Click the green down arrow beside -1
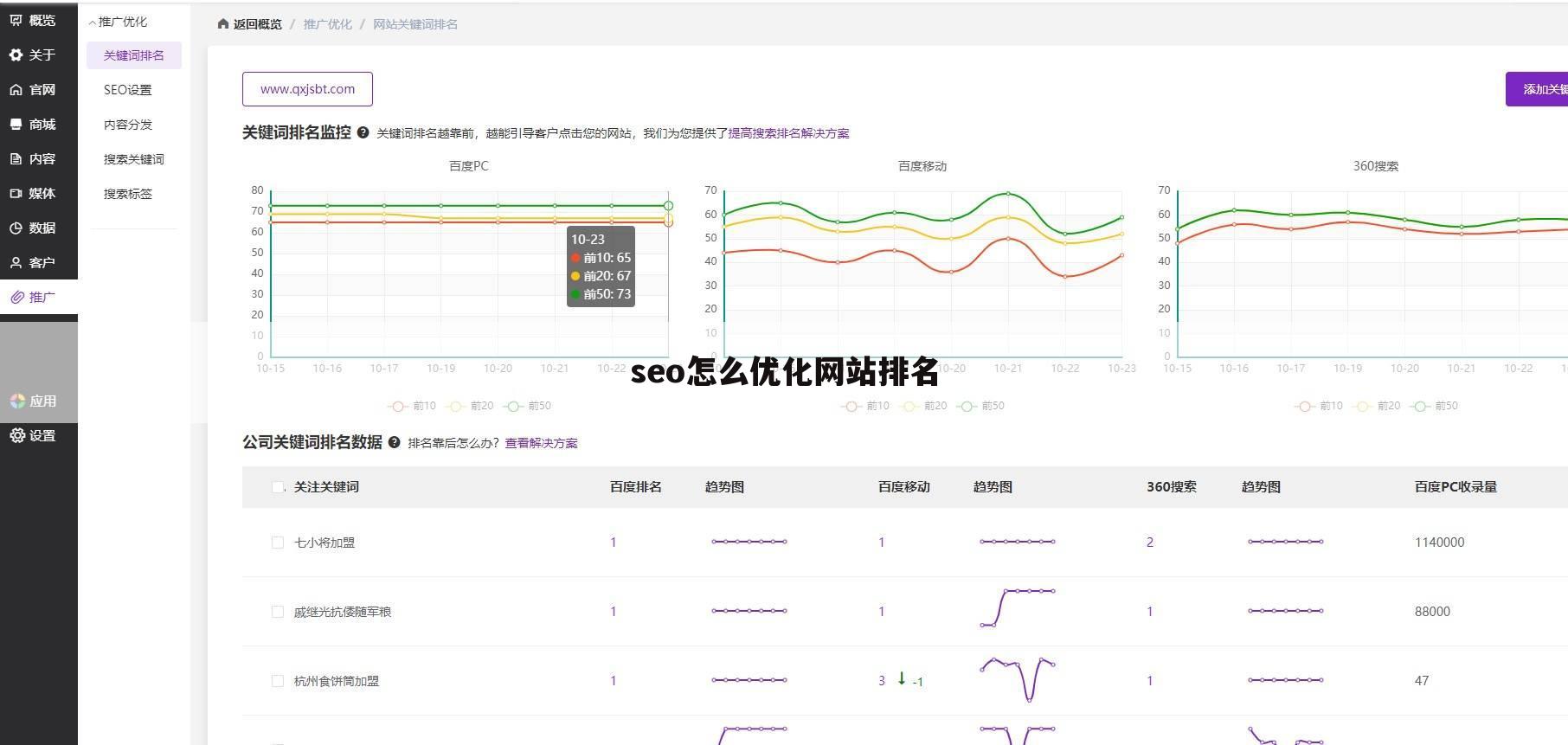The width and height of the screenshot is (1568, 745). pos(902,678)
